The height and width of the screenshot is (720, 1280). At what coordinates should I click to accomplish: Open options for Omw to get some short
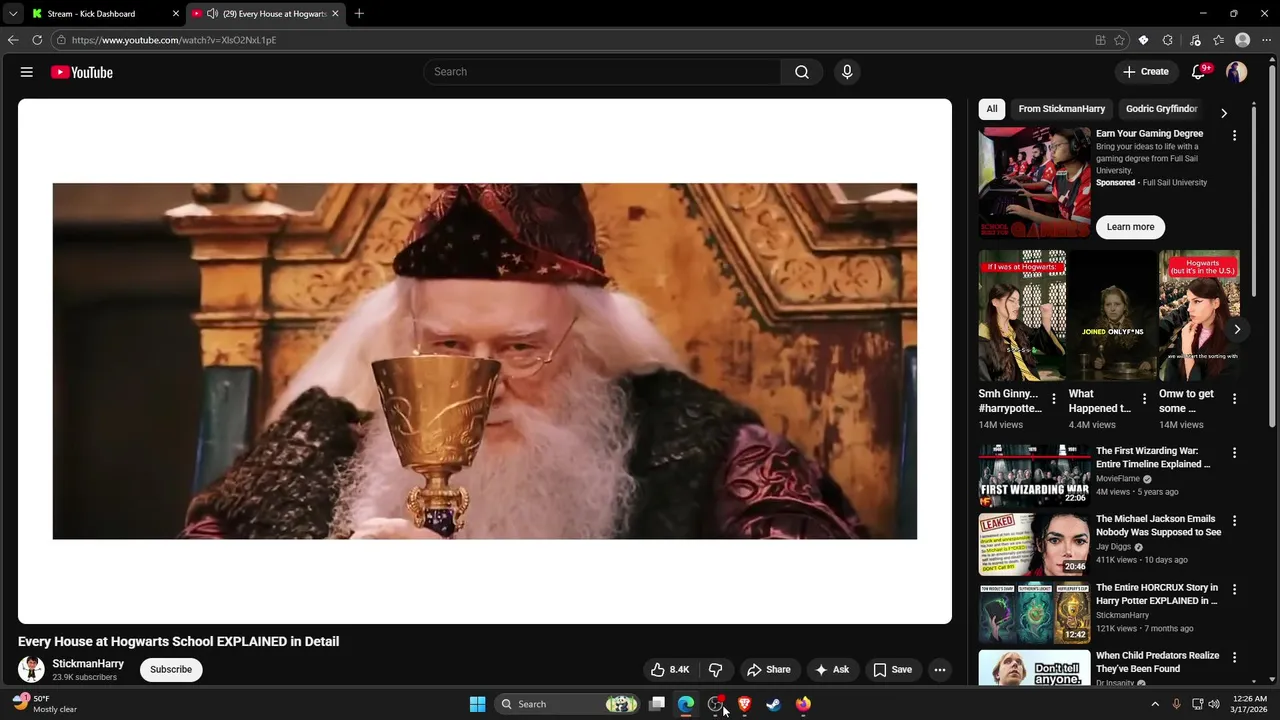(x=1234, y=399)
